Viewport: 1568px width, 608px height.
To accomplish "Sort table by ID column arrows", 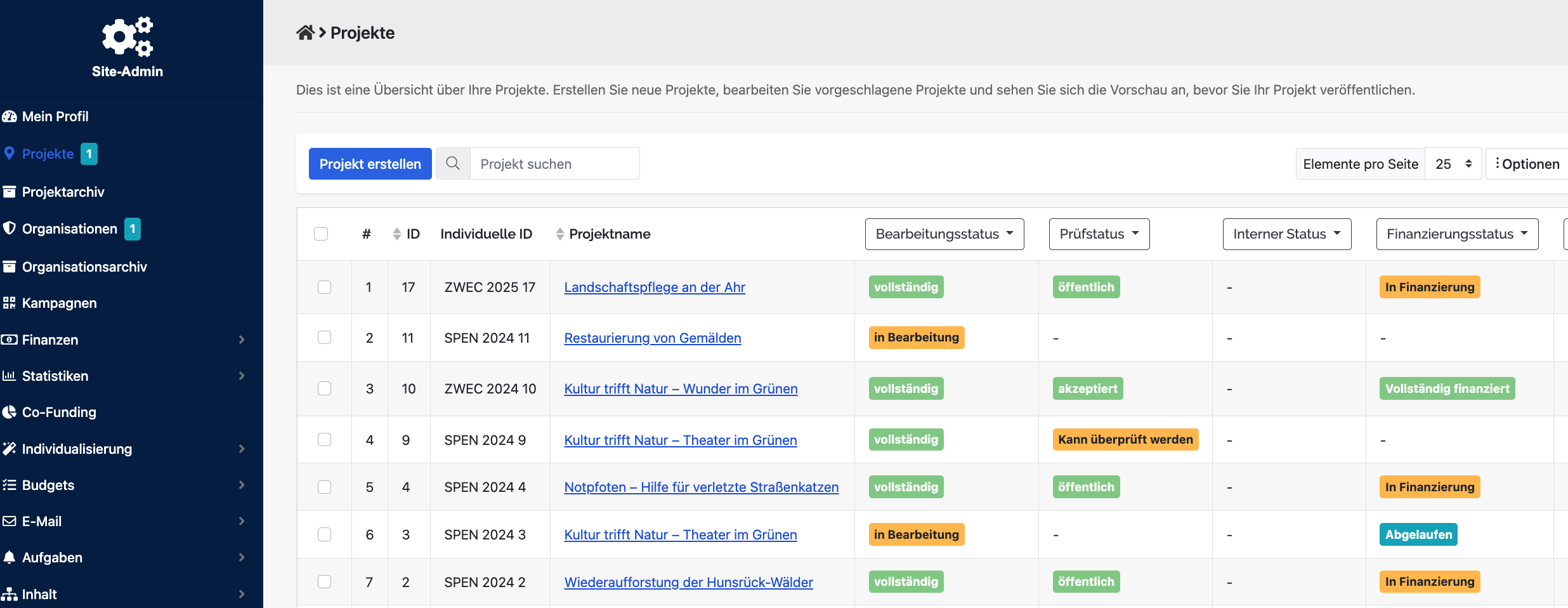I will (397, 234).
